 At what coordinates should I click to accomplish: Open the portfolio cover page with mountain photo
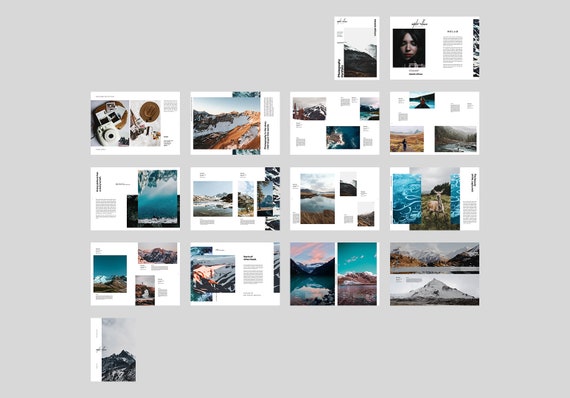[357, 48]
